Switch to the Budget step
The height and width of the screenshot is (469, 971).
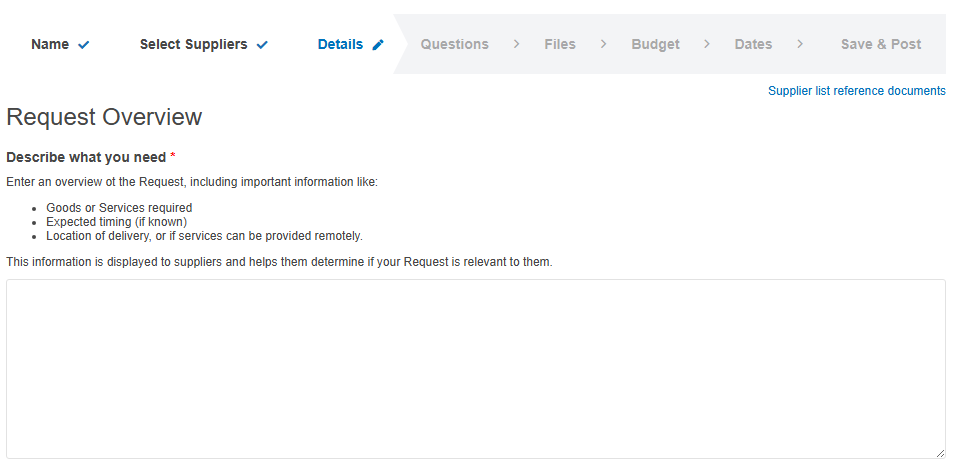coord(655,45)
